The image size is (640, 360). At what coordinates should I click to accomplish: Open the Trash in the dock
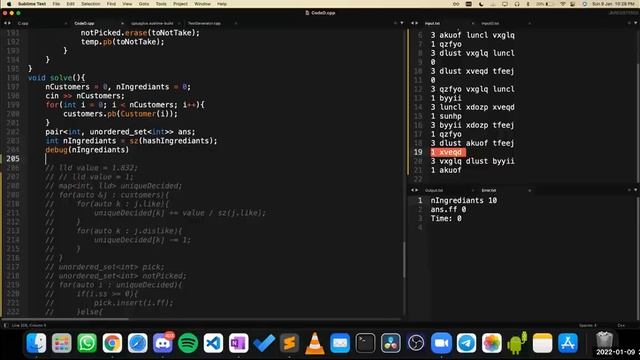click(604, 340)
